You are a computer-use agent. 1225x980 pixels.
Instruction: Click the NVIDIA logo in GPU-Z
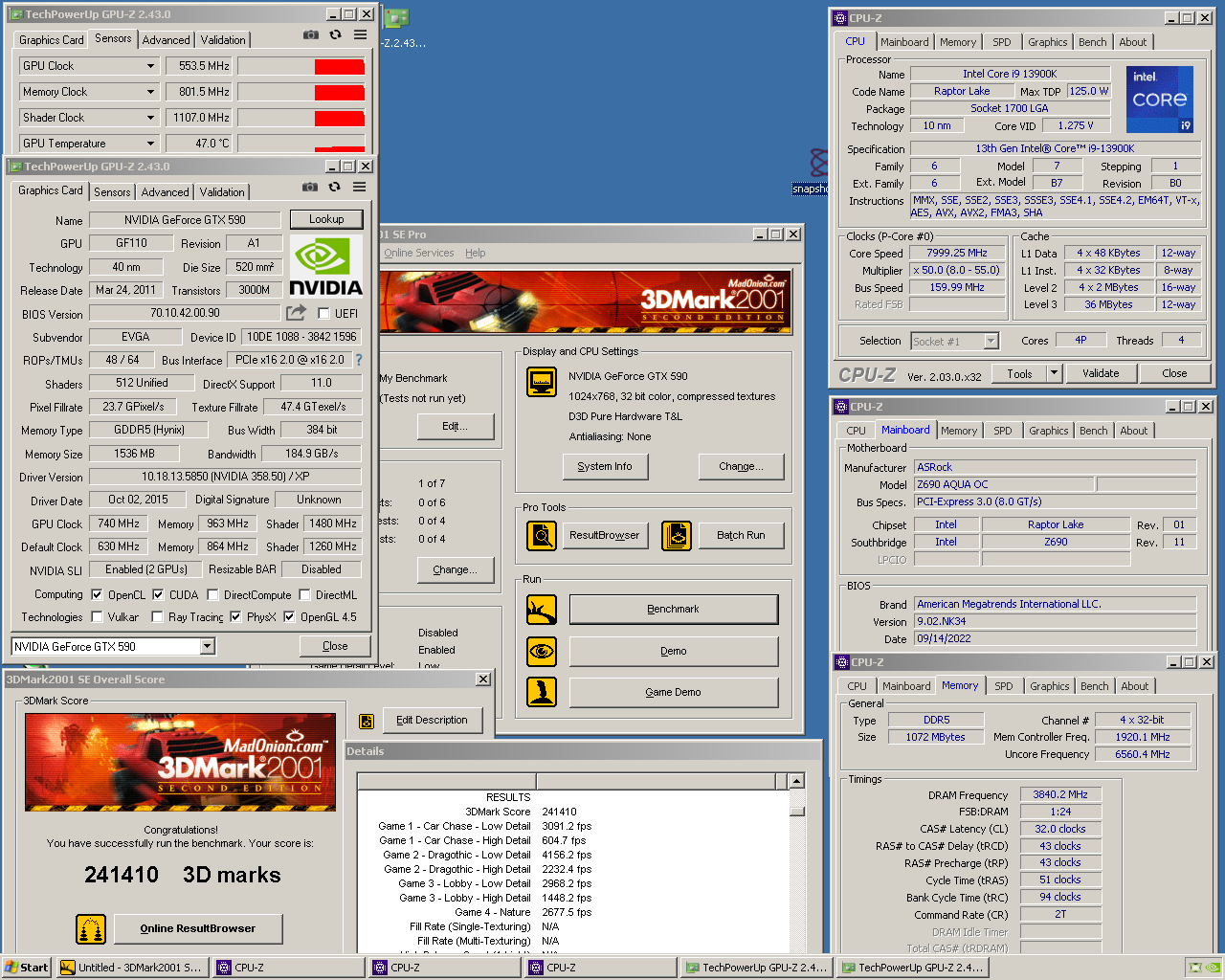[x=325, y=267]
